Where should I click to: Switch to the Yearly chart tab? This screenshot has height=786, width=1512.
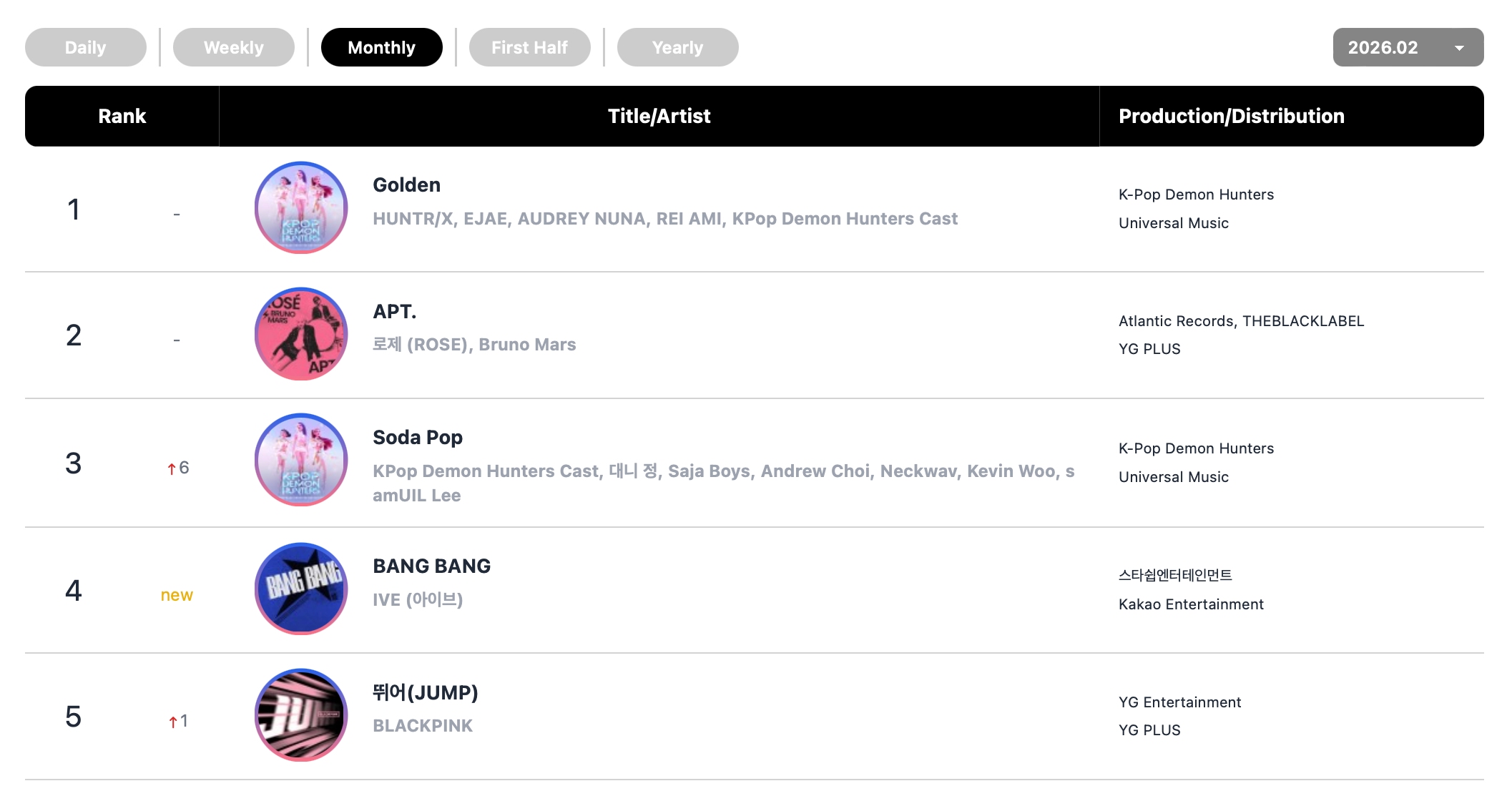[x=678, y=47]
